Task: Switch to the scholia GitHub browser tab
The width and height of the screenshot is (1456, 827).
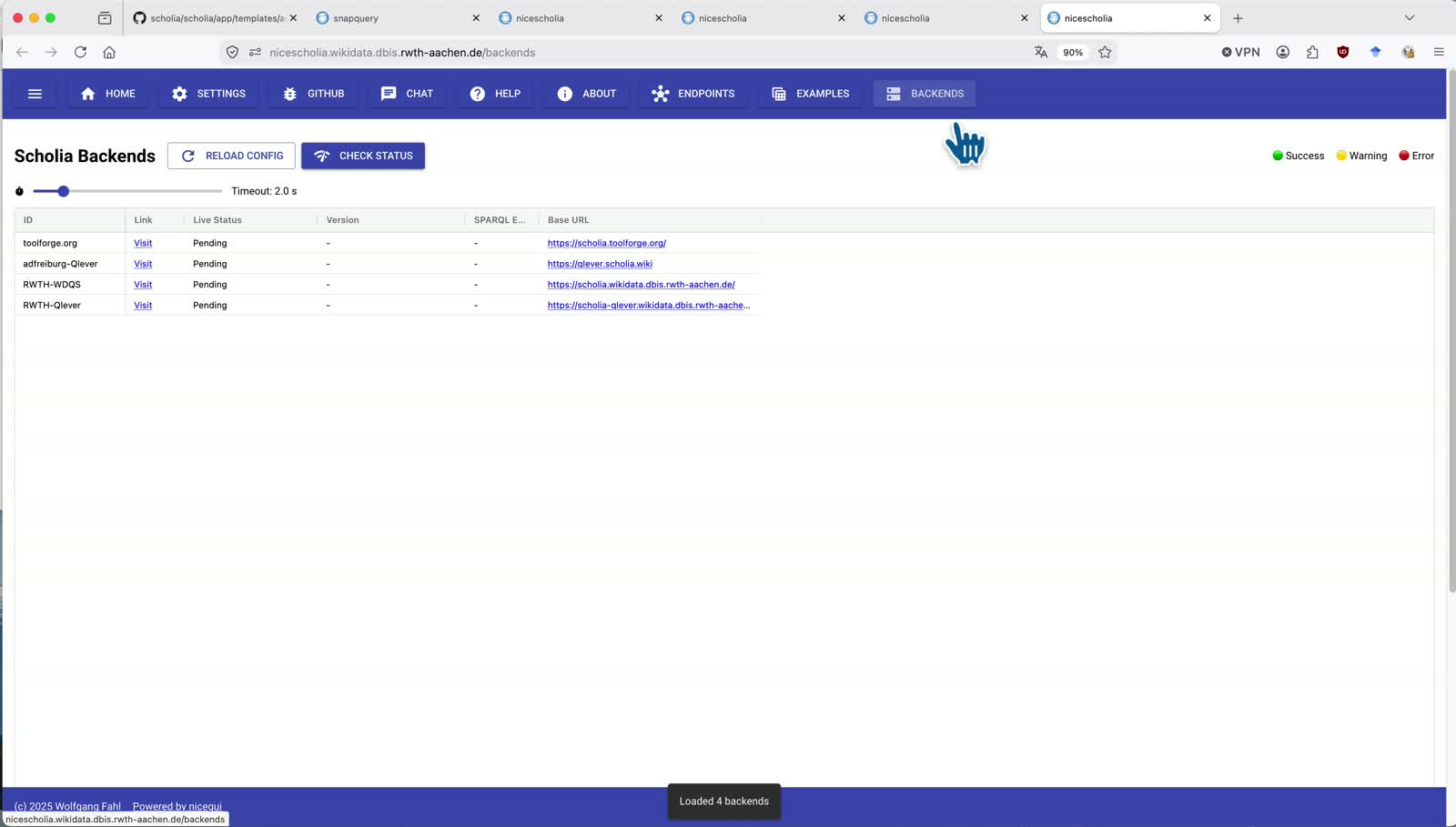Action: [x=215, y=18]
